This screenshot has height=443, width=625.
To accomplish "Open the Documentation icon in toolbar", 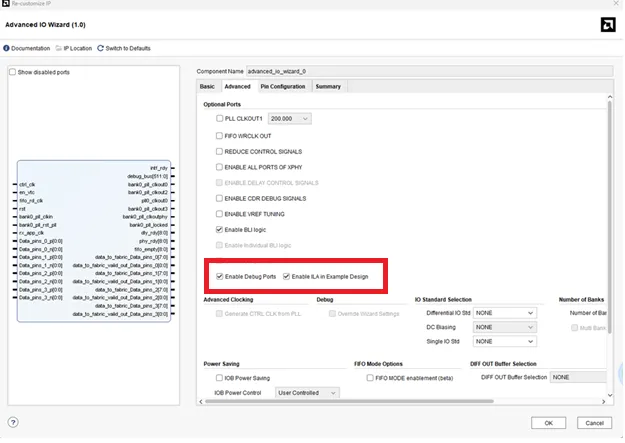I will point(7,48).
